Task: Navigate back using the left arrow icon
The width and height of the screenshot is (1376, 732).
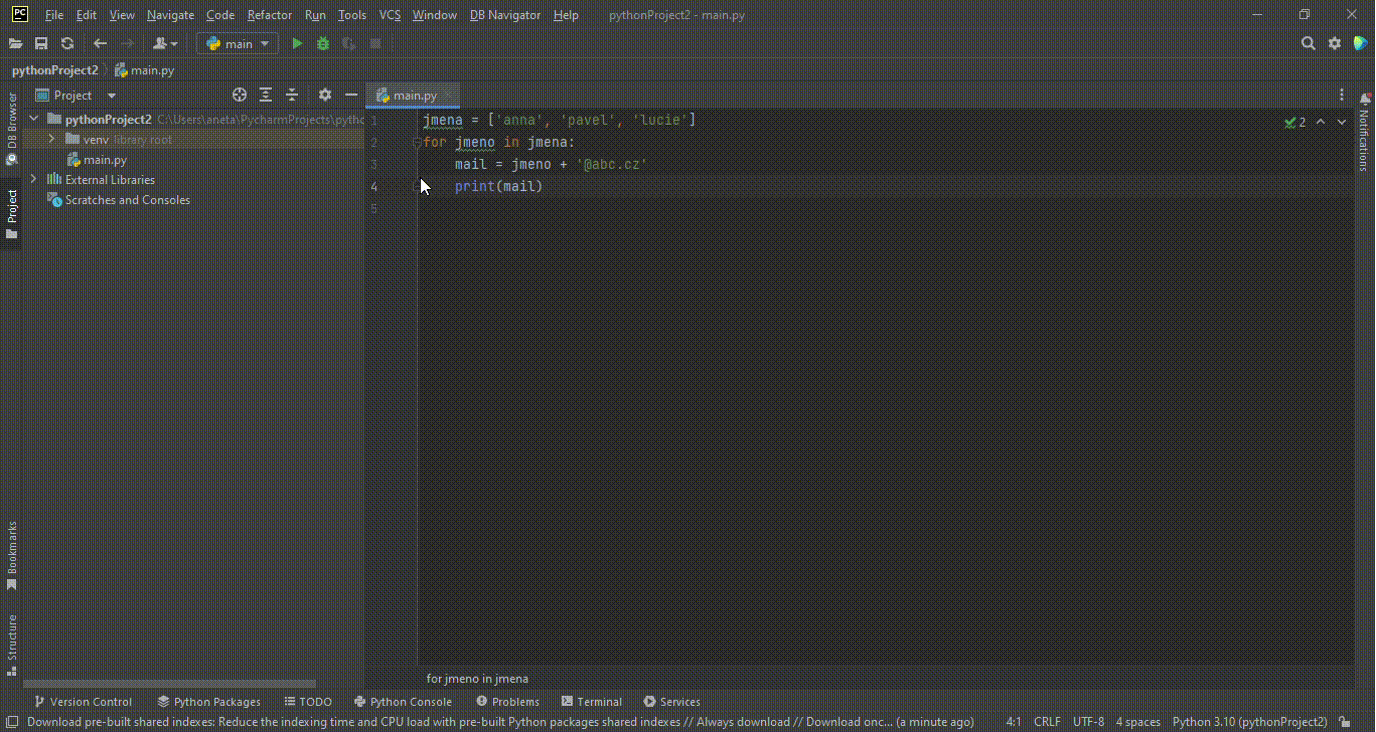Action: 99,43
